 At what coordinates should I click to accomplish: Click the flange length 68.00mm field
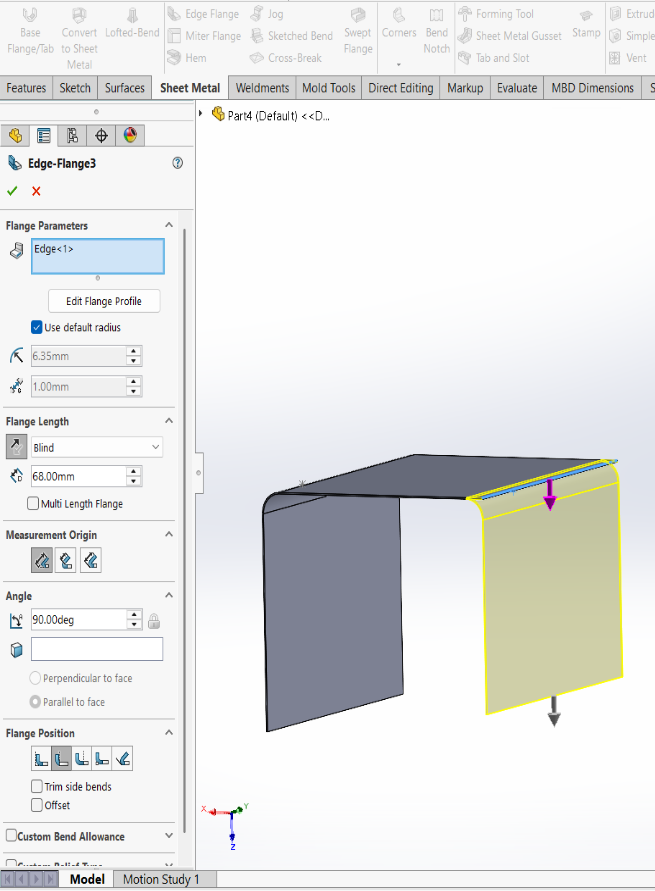78,476
